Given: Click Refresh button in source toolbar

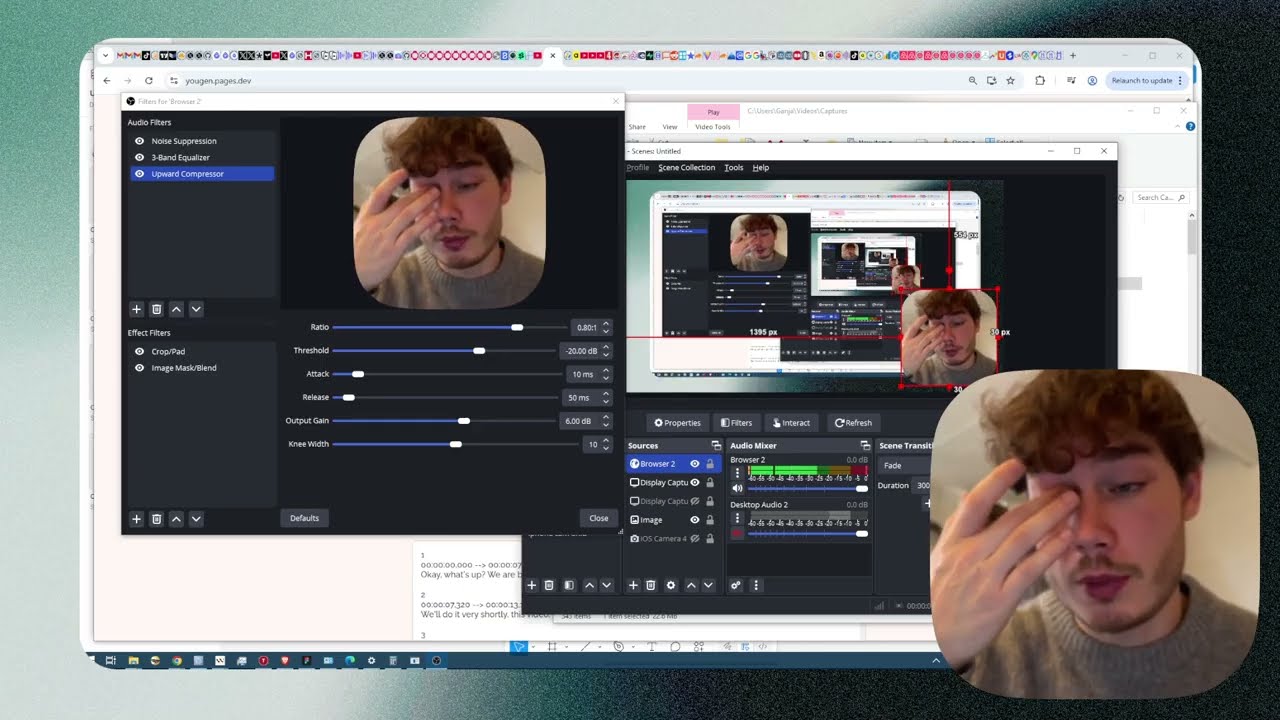Looking at the screenshot, I should point(853,423).
